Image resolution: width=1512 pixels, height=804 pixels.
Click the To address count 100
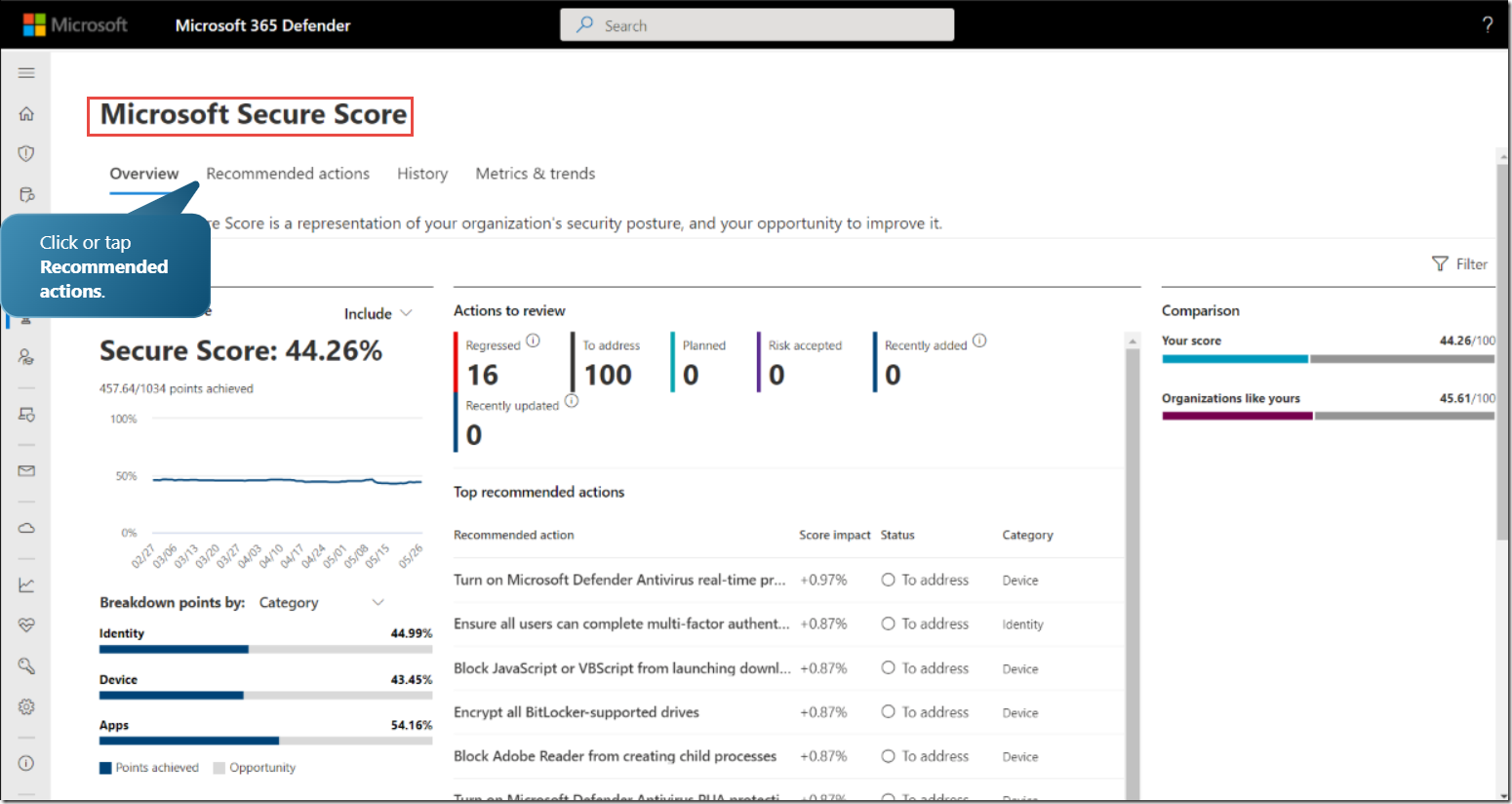[x=608, y=375]
